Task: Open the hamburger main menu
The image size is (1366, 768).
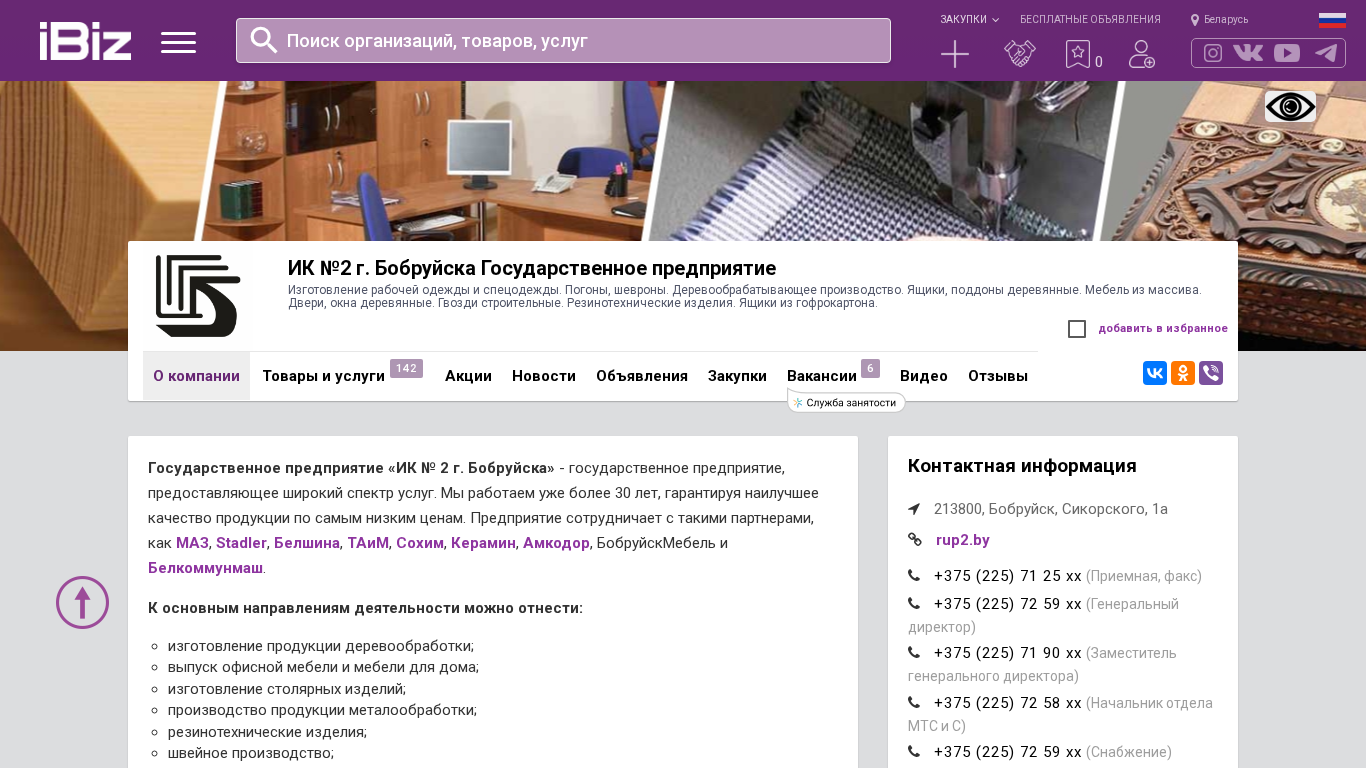Action: (x=178, y=42)
